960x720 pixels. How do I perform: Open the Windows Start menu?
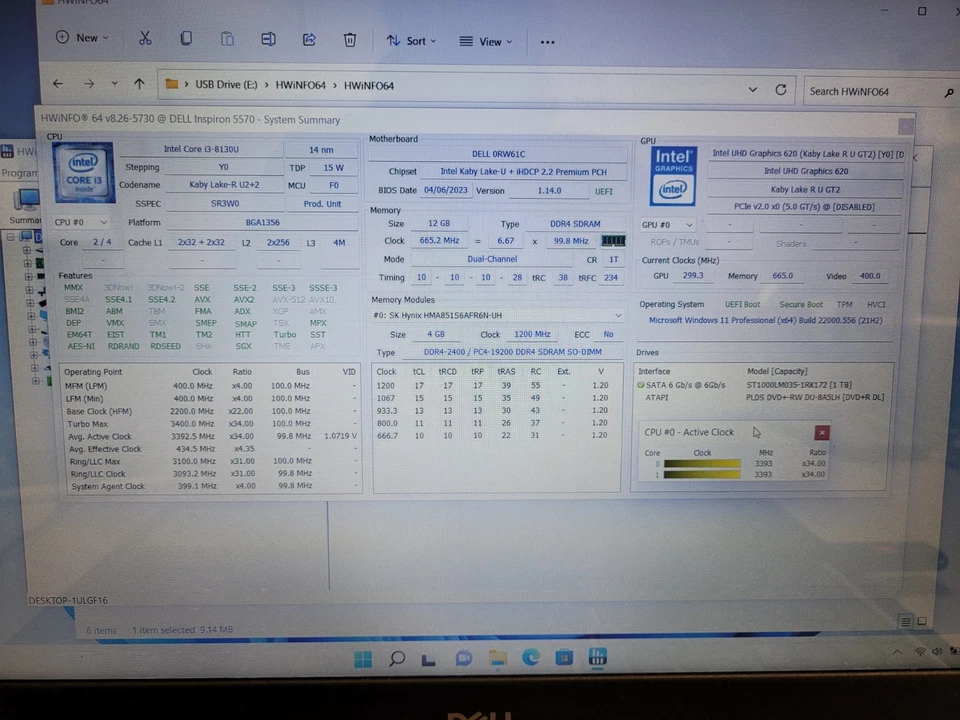click(x=362, y=659)
